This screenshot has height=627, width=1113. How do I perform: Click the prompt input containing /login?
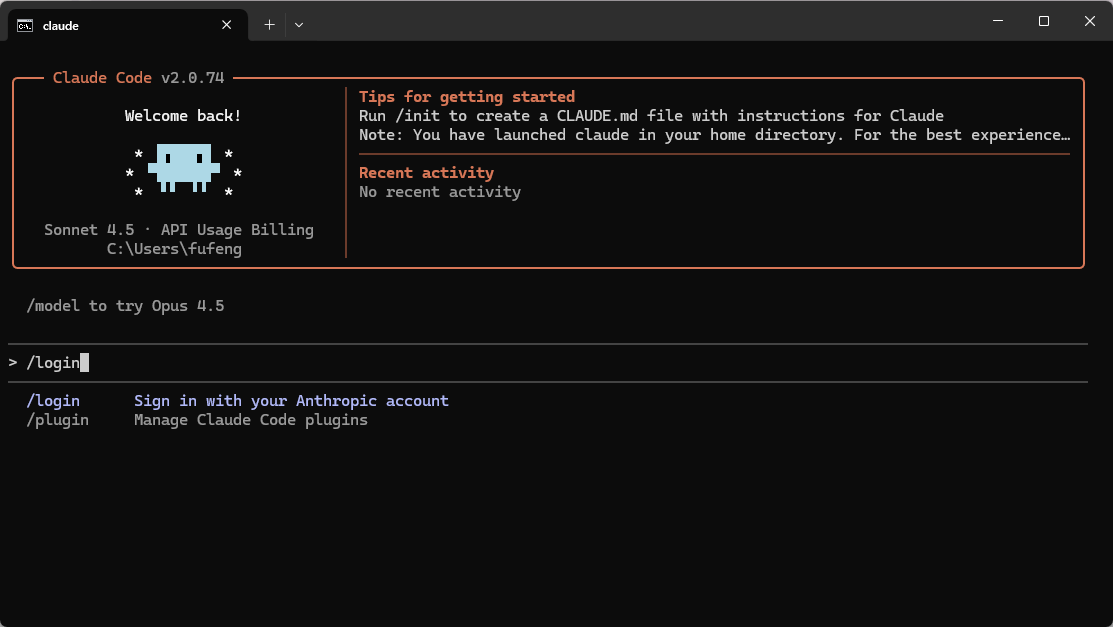[547, 363]
